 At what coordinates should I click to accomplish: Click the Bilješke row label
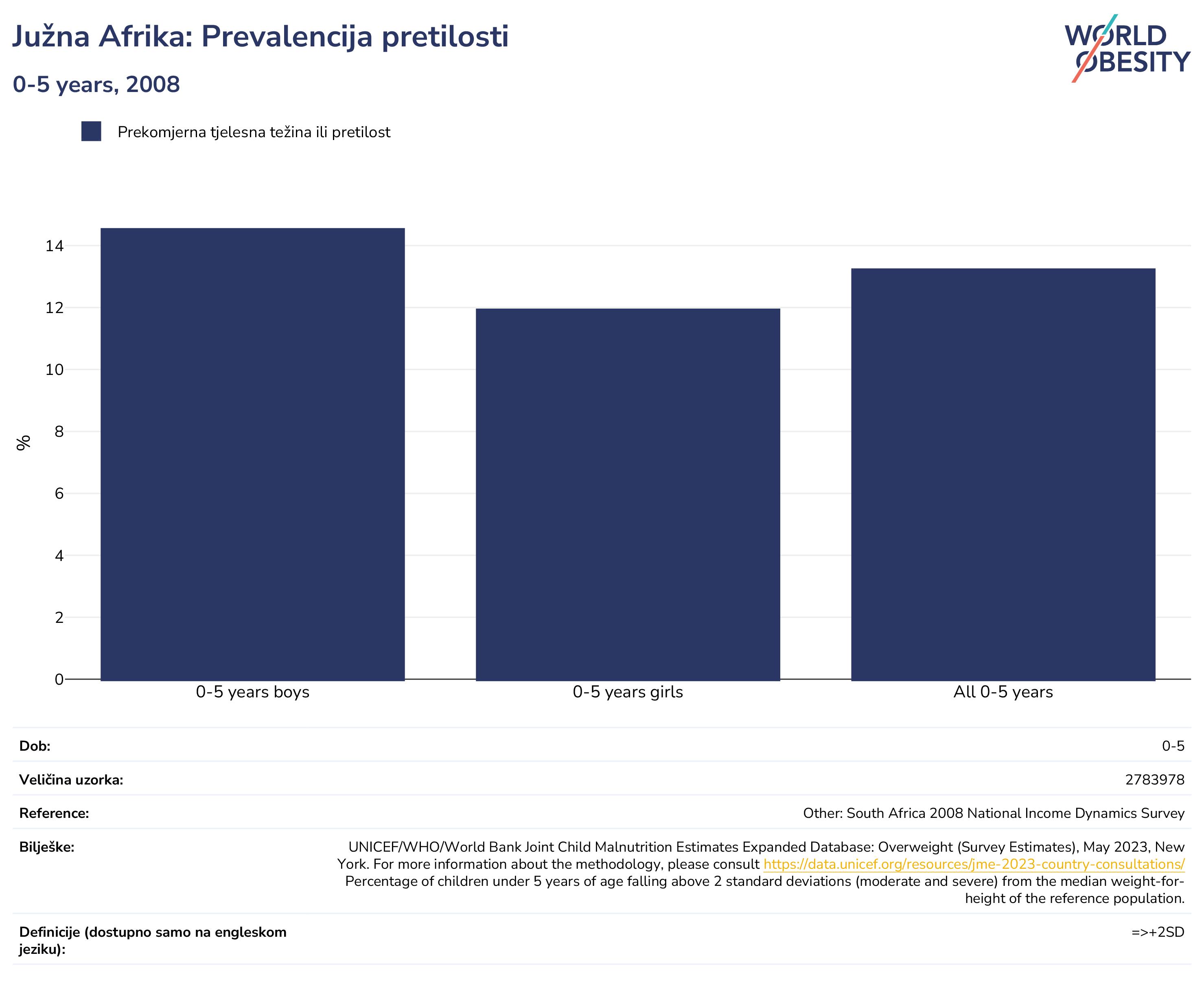coord(46,848)
